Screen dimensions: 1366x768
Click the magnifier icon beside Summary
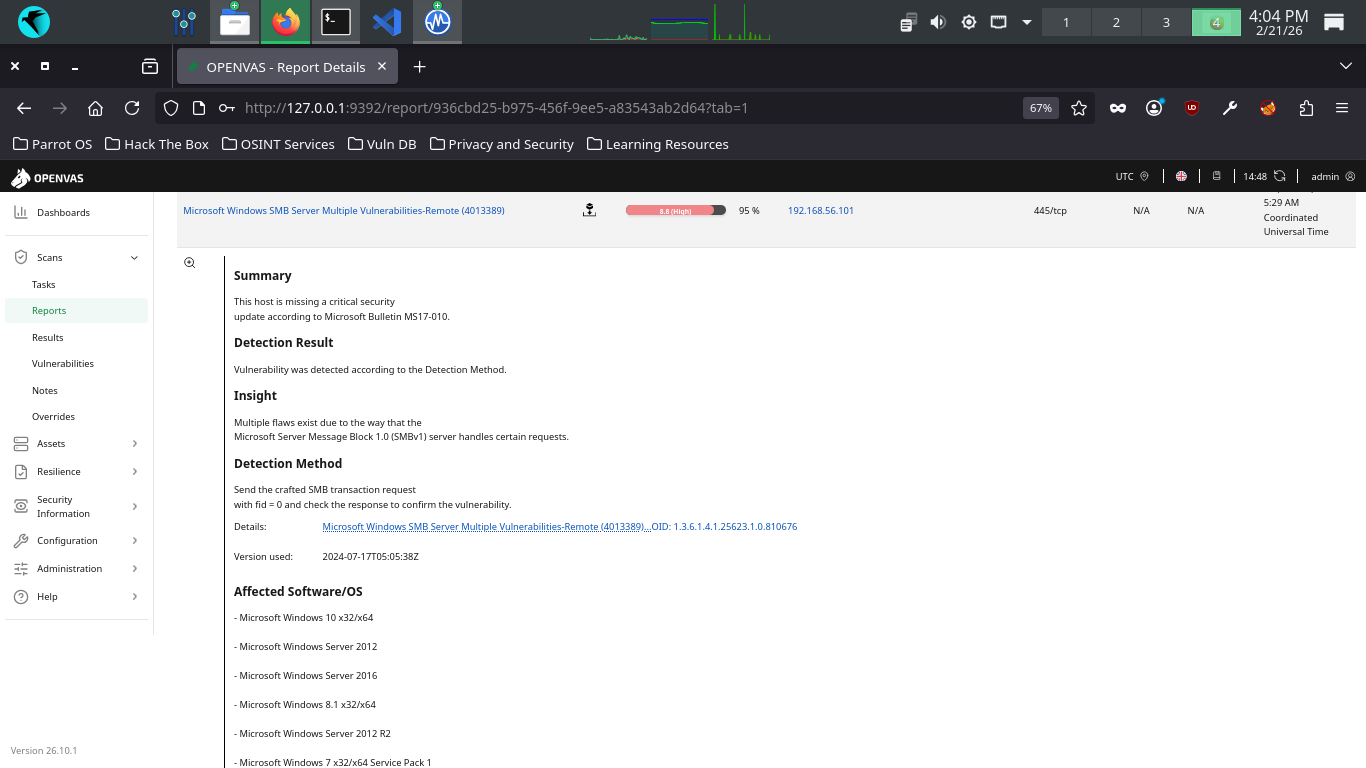(189, 263)
